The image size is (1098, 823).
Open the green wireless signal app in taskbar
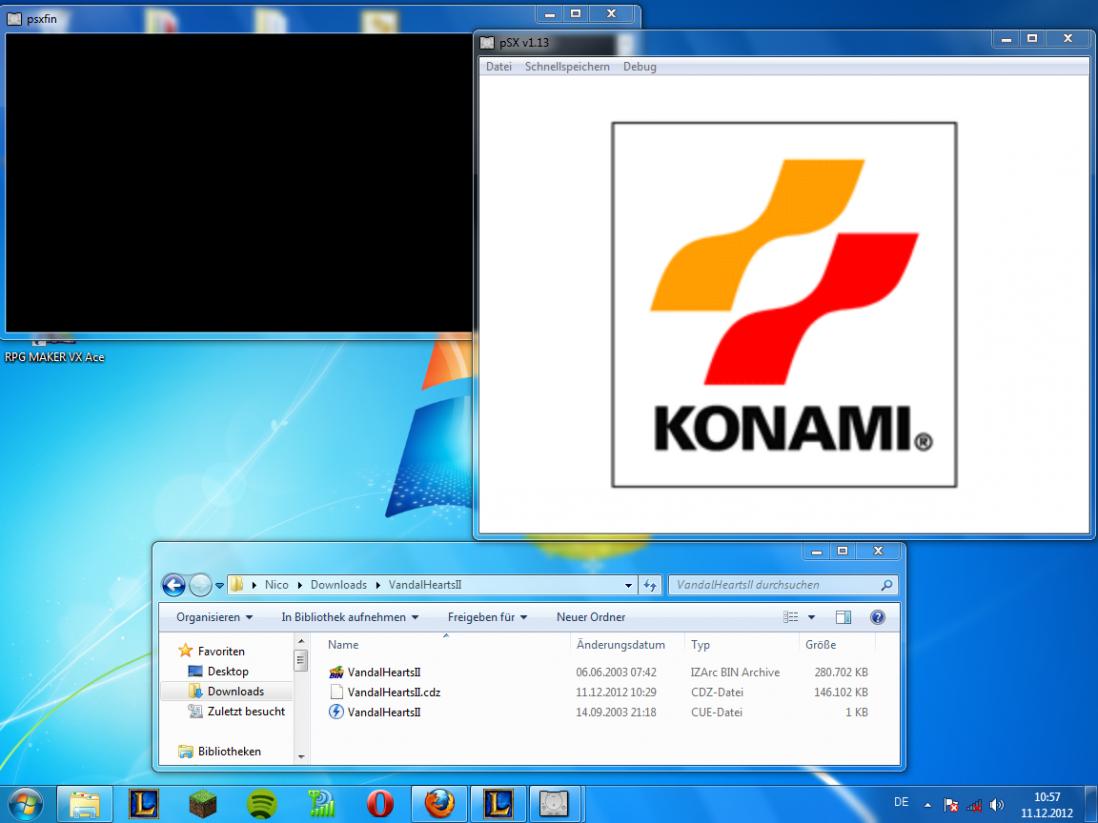coord(321,803)
